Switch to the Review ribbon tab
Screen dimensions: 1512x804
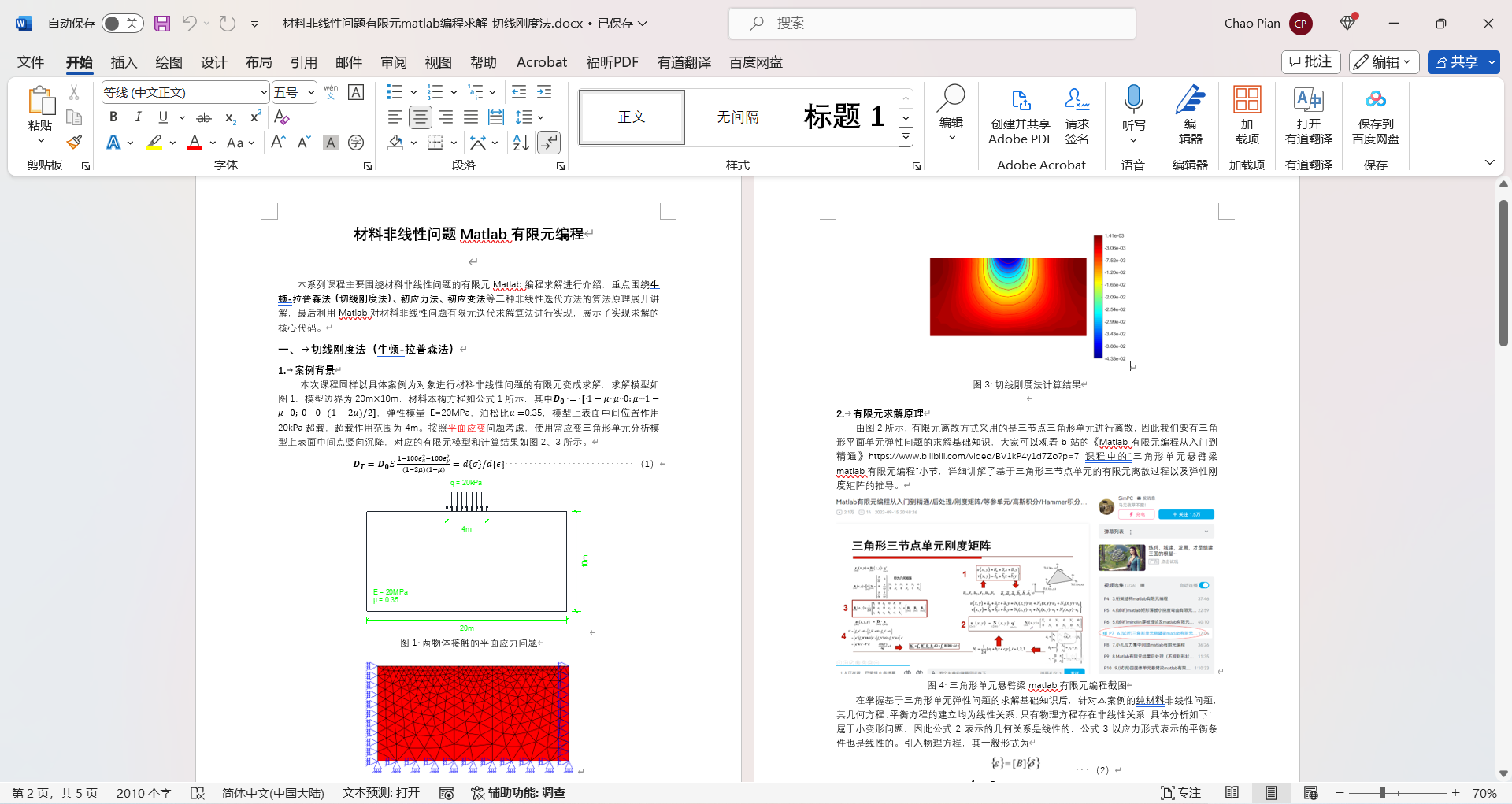click(394, 62)
